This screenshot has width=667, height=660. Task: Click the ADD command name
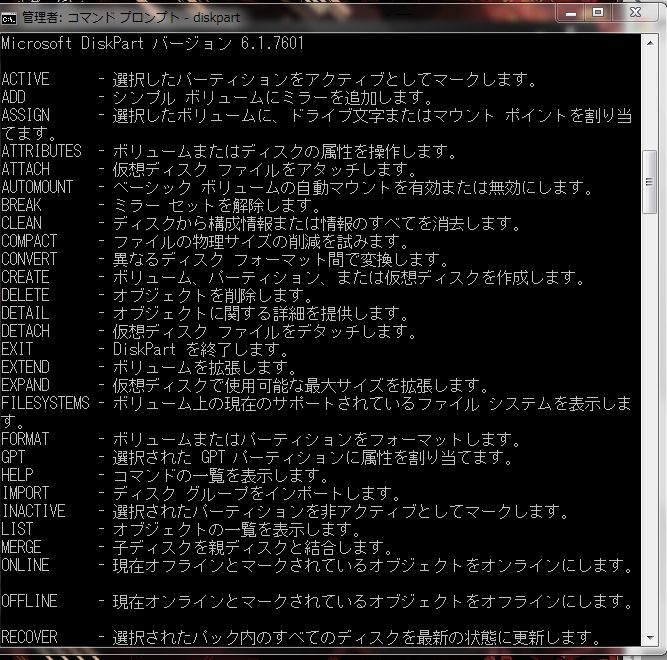point(14,97)
